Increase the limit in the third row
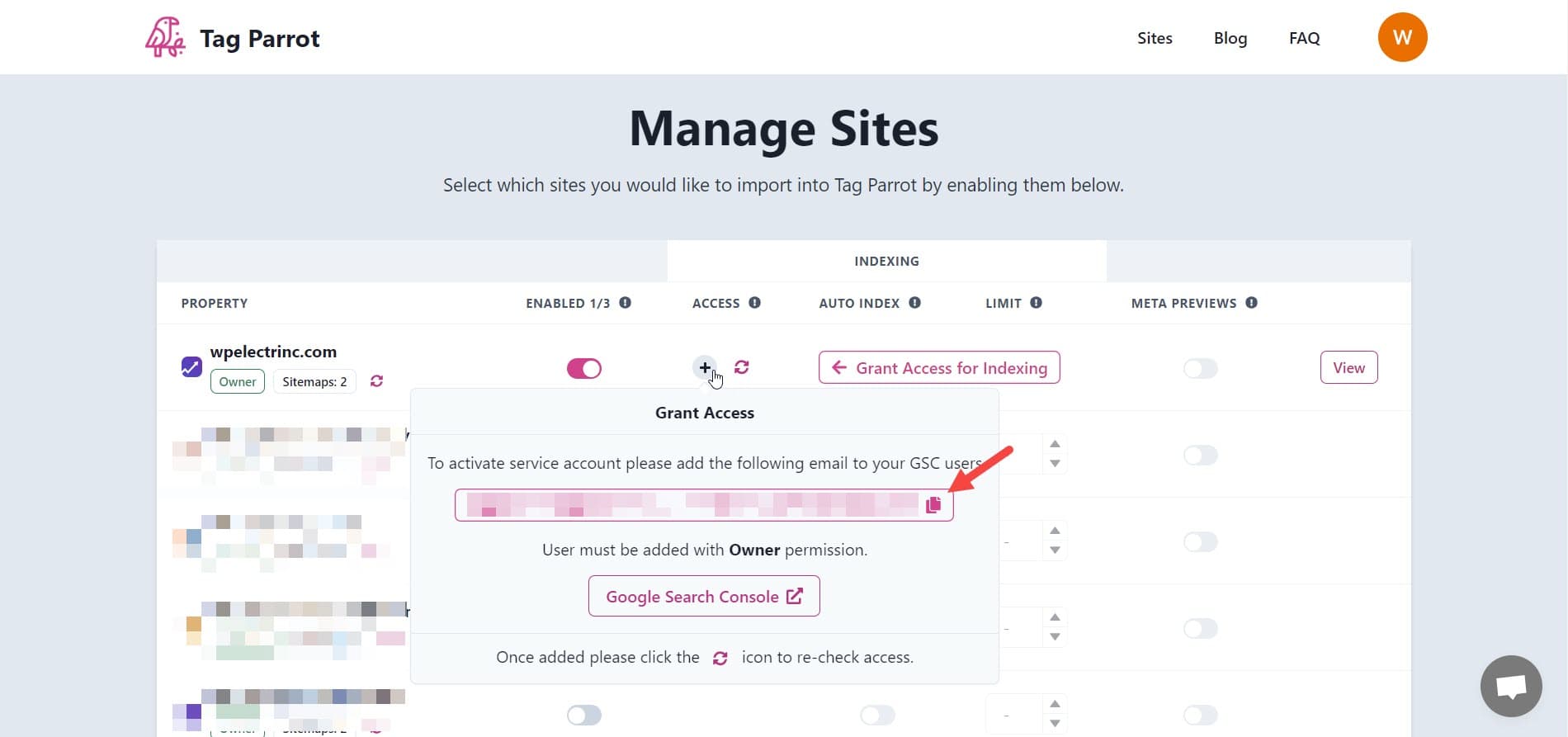1568x737 pixels. click(x=1055, y=531)
